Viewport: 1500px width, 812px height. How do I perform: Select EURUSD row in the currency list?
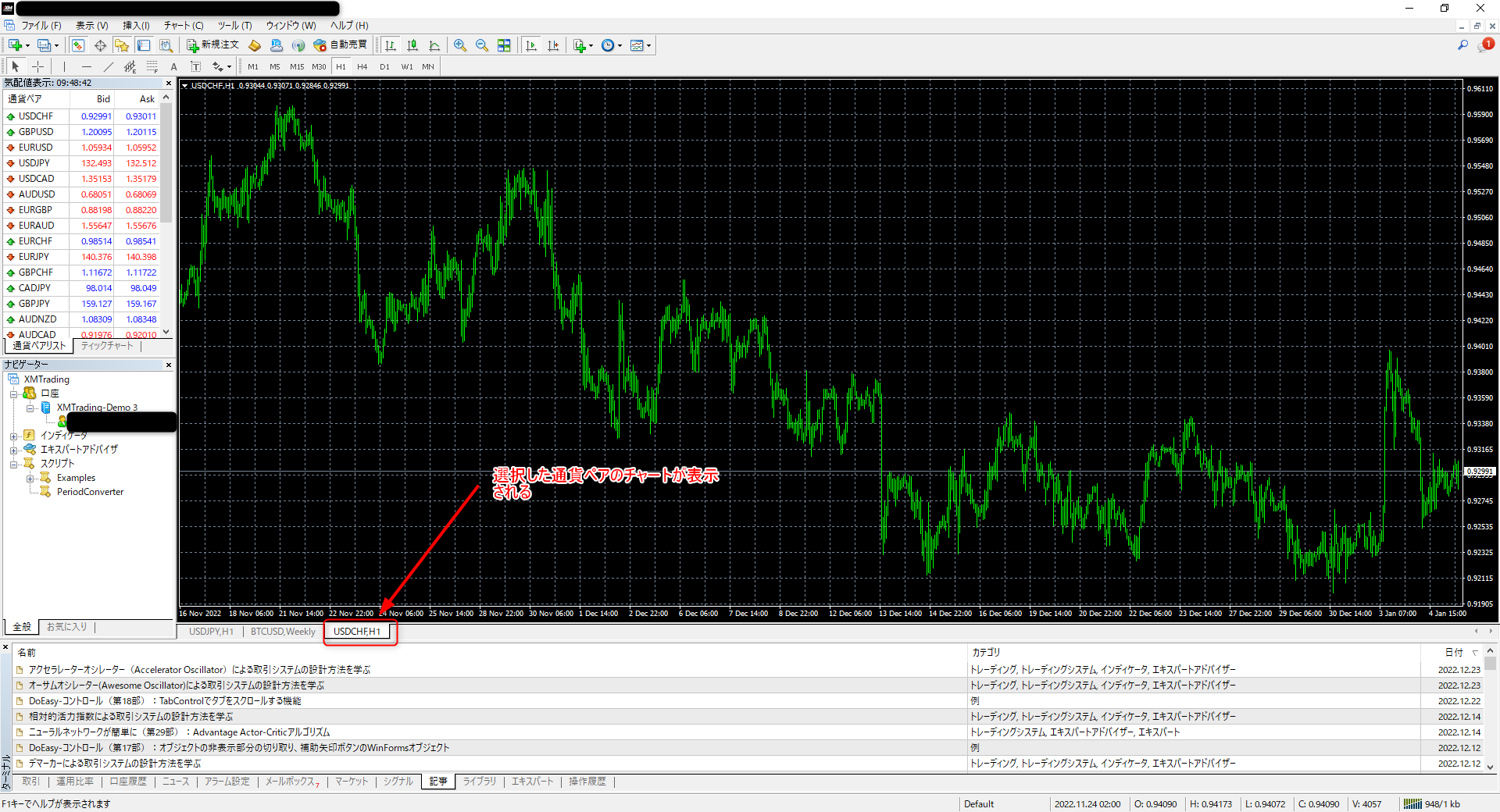click(36, 148)
